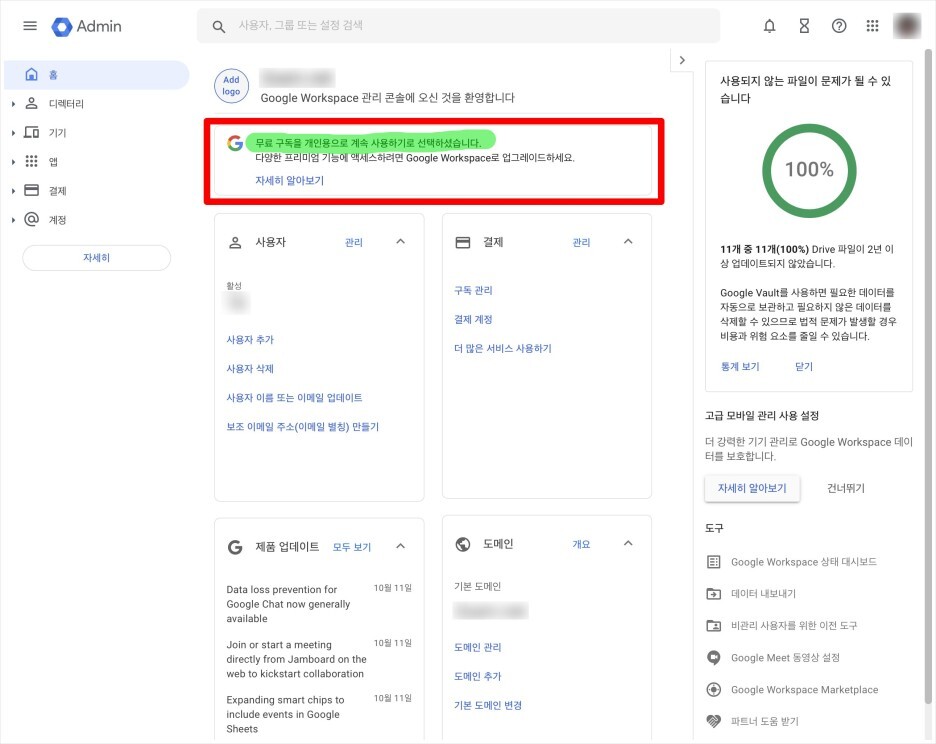Open 결제 계정 link
Screen dimensions: 936x744
(473, 319)
